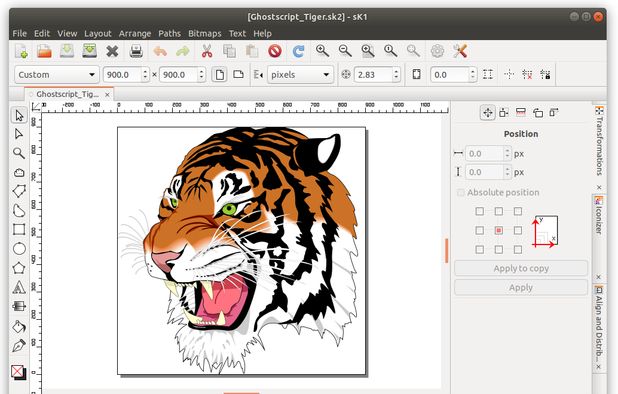Close the Transformations side panel tab

pos(599,188)
